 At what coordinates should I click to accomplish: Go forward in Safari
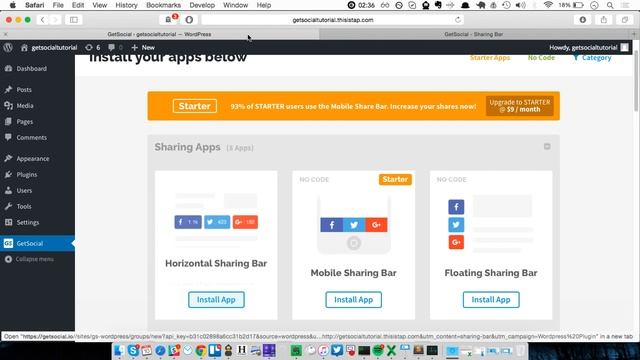55,20
